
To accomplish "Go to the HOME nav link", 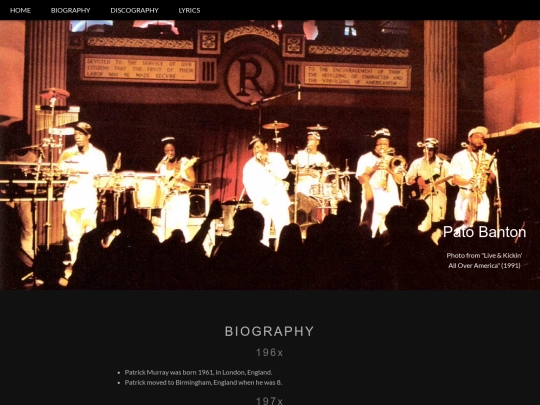I will pyautogui.click(x=20, y=10).
